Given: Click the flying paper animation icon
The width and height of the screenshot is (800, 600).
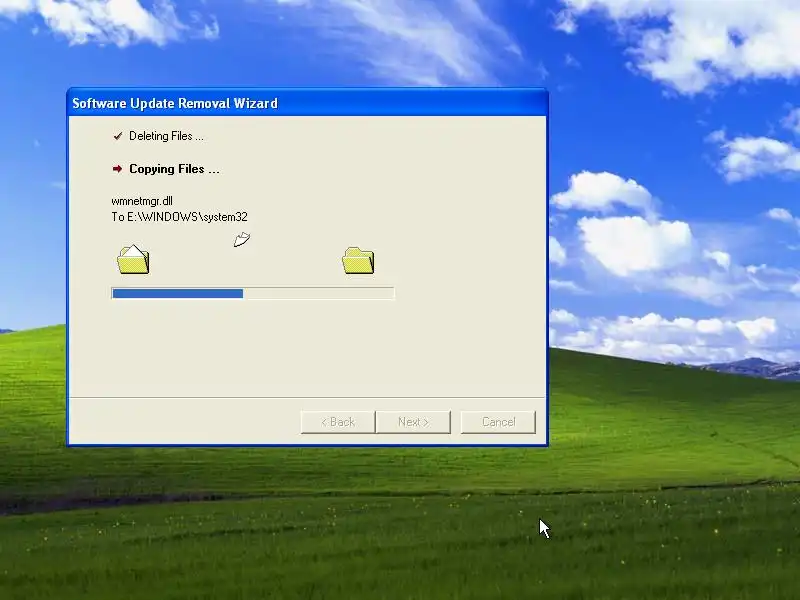Looking at the screenshot, I should [242, 239].
